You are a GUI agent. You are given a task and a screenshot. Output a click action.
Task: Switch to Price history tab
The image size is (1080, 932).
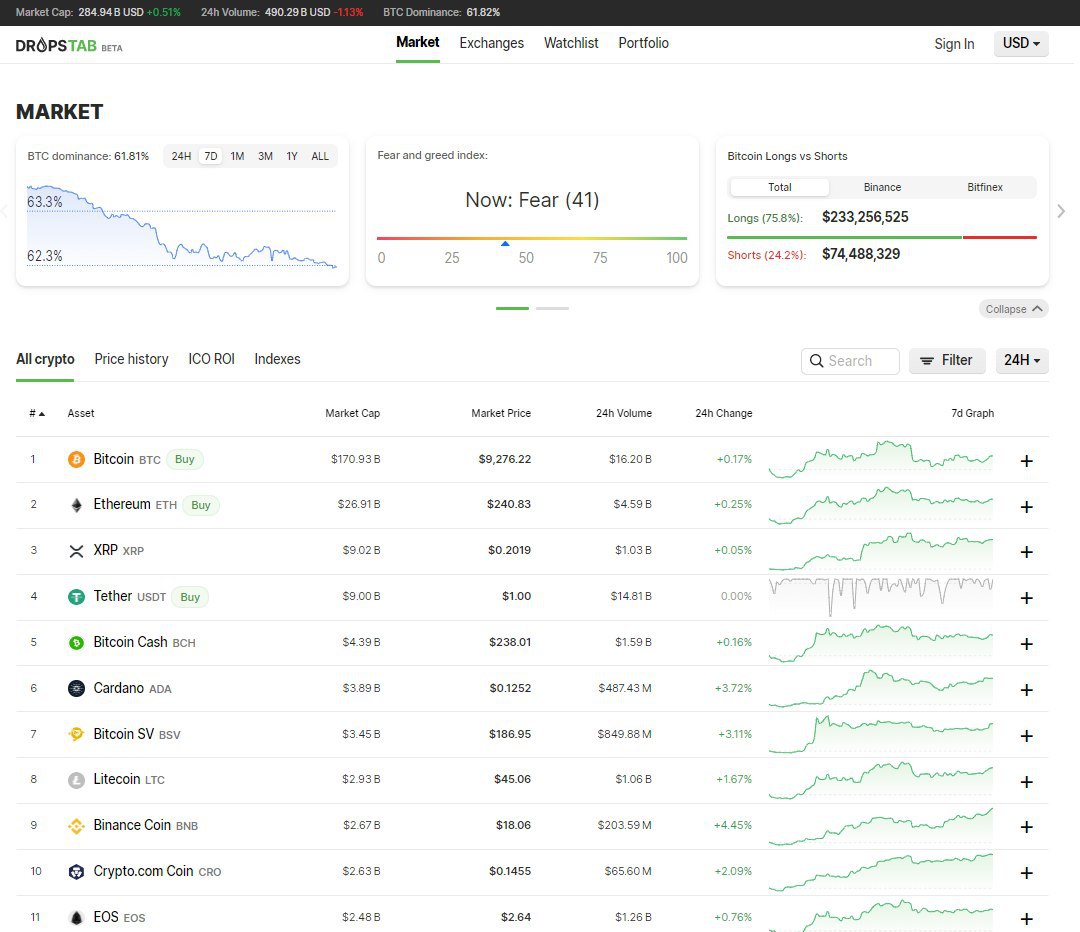[132, 360]
